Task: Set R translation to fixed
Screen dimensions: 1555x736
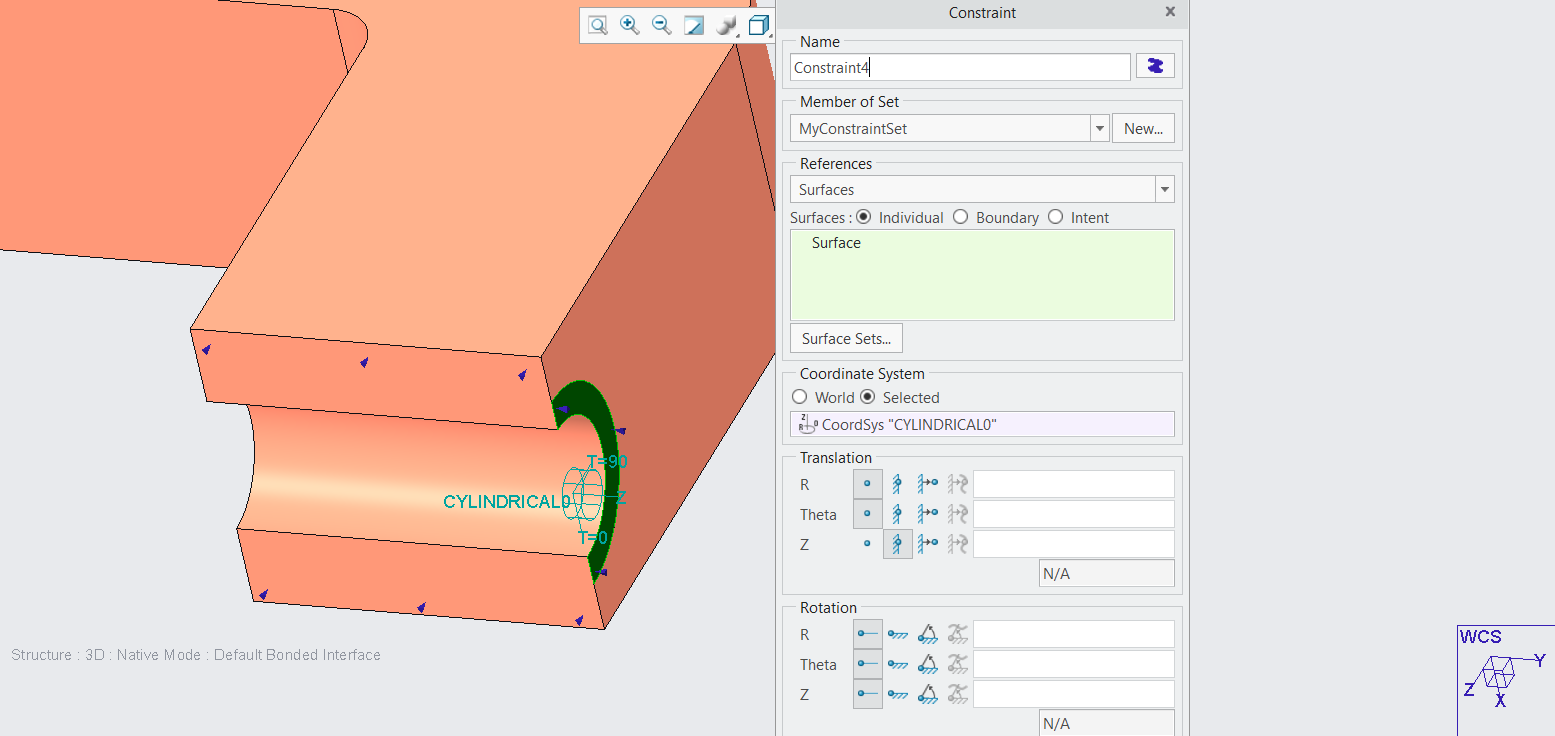Action: pyautogui.click(x=897, y=484)
